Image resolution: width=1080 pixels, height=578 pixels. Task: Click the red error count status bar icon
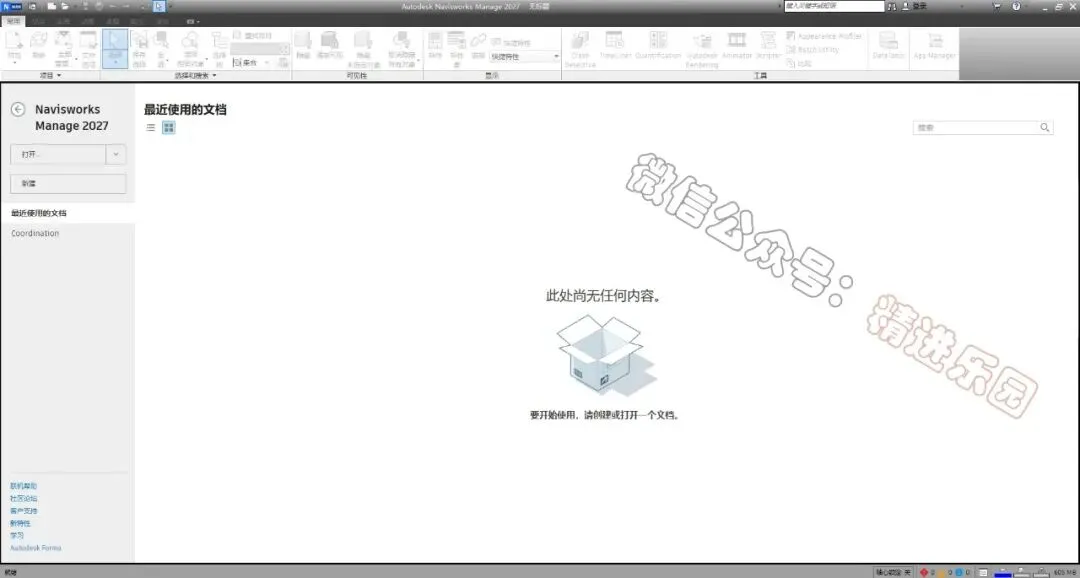click(x=924, y=572)
